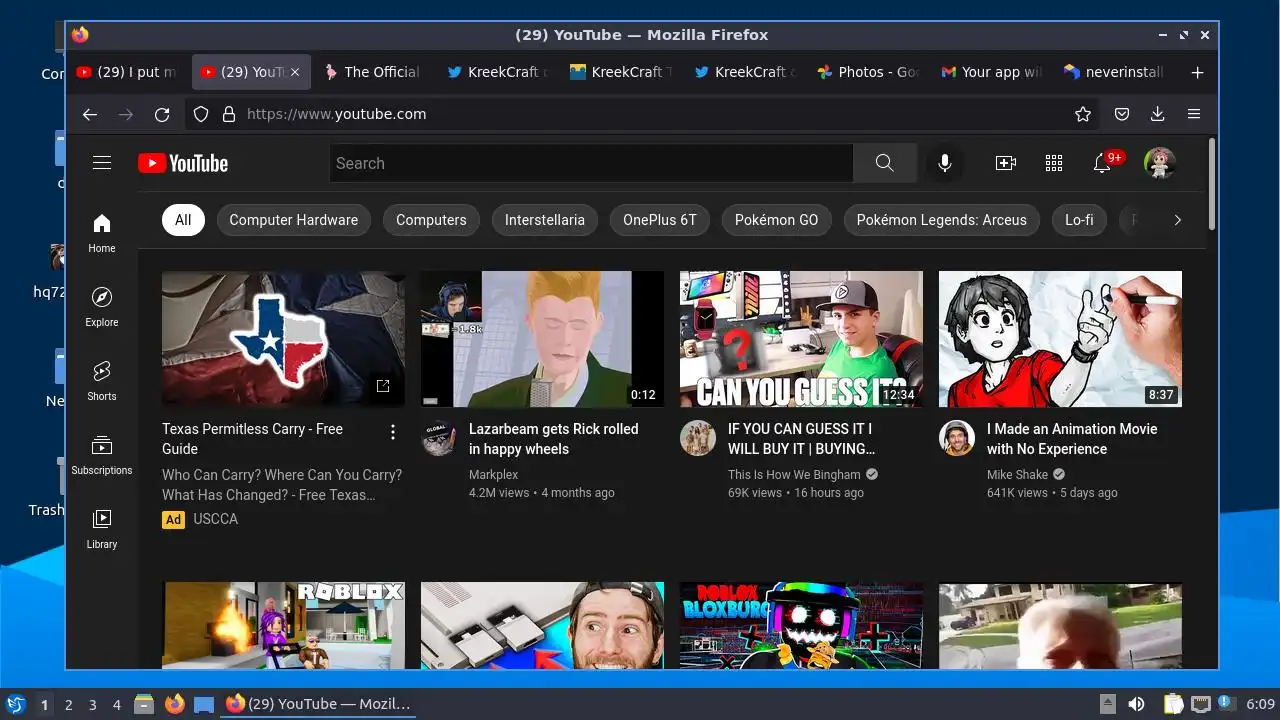Click the Firefox forward arrow

coord(126,114)
